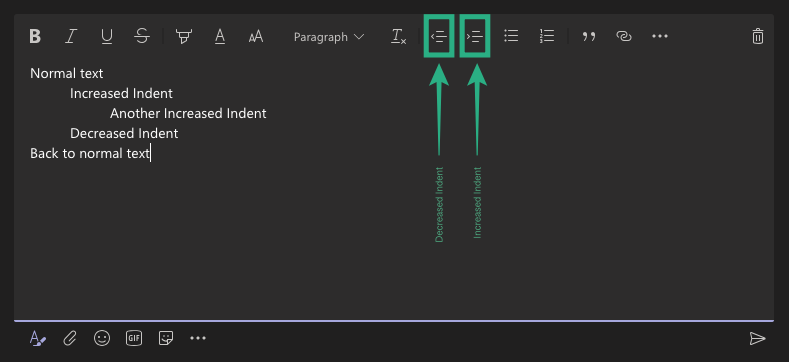Toggle the Format compose box button
Screen dimensions: 789x362
pyautogui.click(x=38, y=338)
